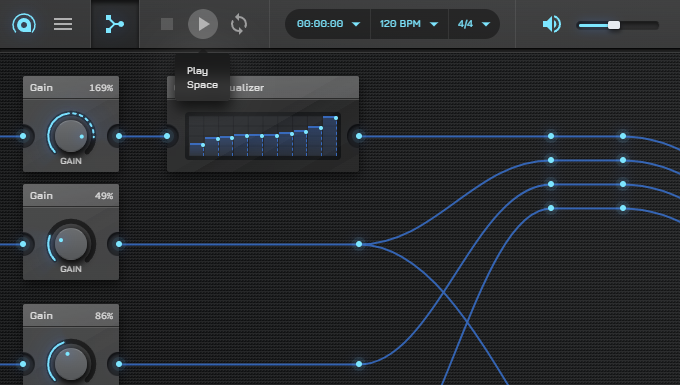
Task: Adjust the master volume slider
Action: pos(618,25)
